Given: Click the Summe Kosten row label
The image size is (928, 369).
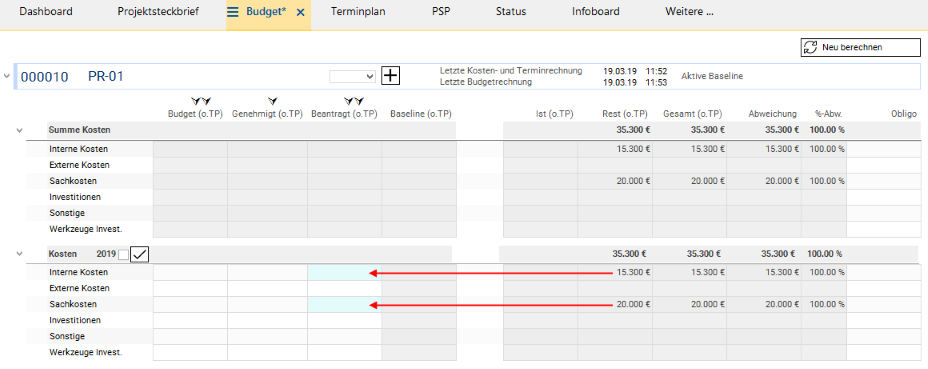Looking at the screenshot, I should coord(80,130).
